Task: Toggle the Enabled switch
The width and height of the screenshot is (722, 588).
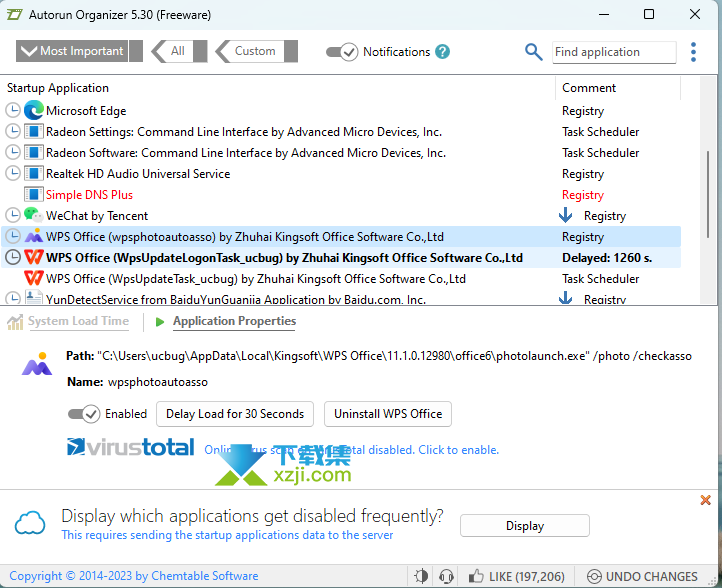Action: (x=84, y=414)
